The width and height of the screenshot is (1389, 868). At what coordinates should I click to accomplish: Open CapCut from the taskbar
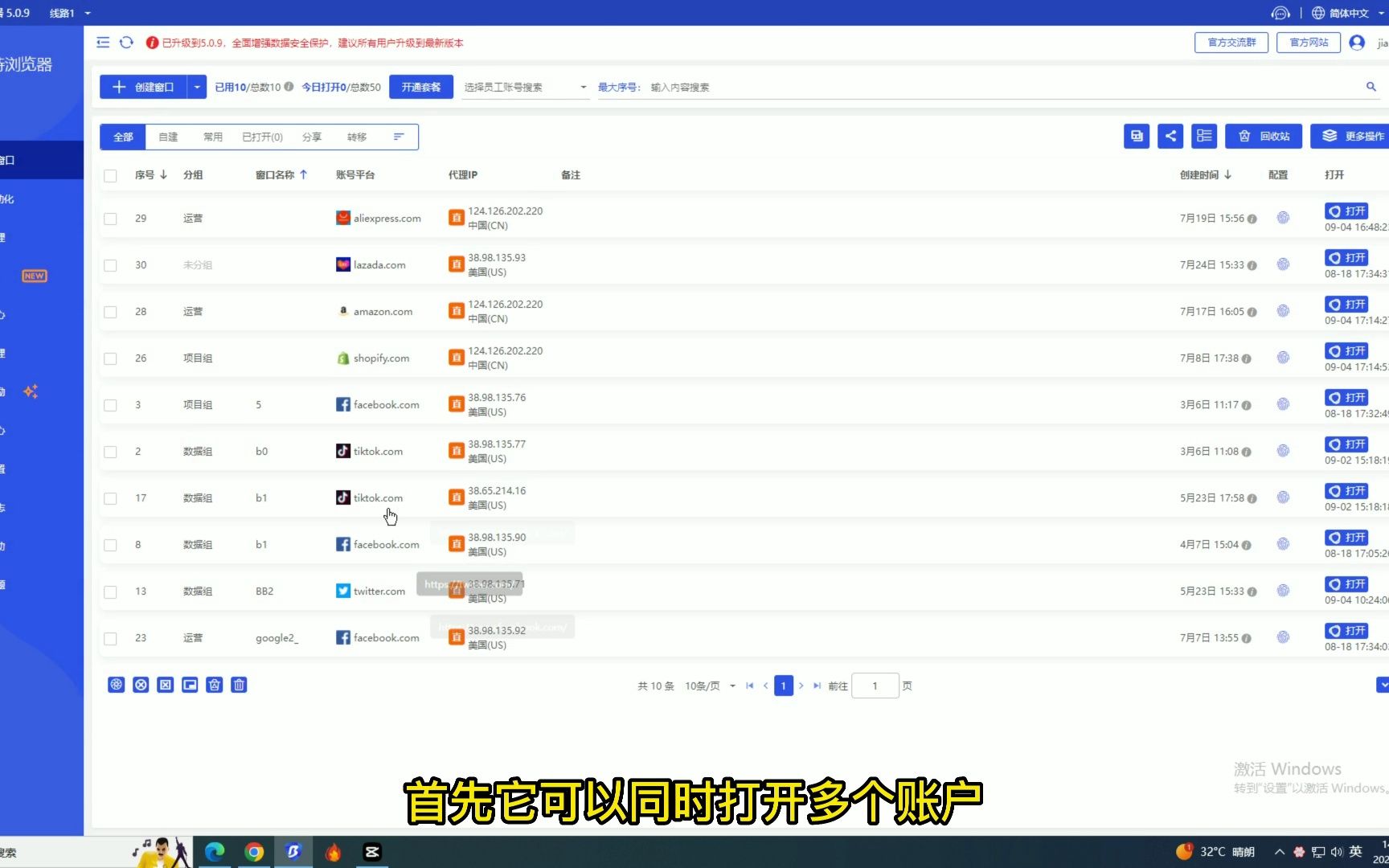pyautogui.click(x=372, y=852)
